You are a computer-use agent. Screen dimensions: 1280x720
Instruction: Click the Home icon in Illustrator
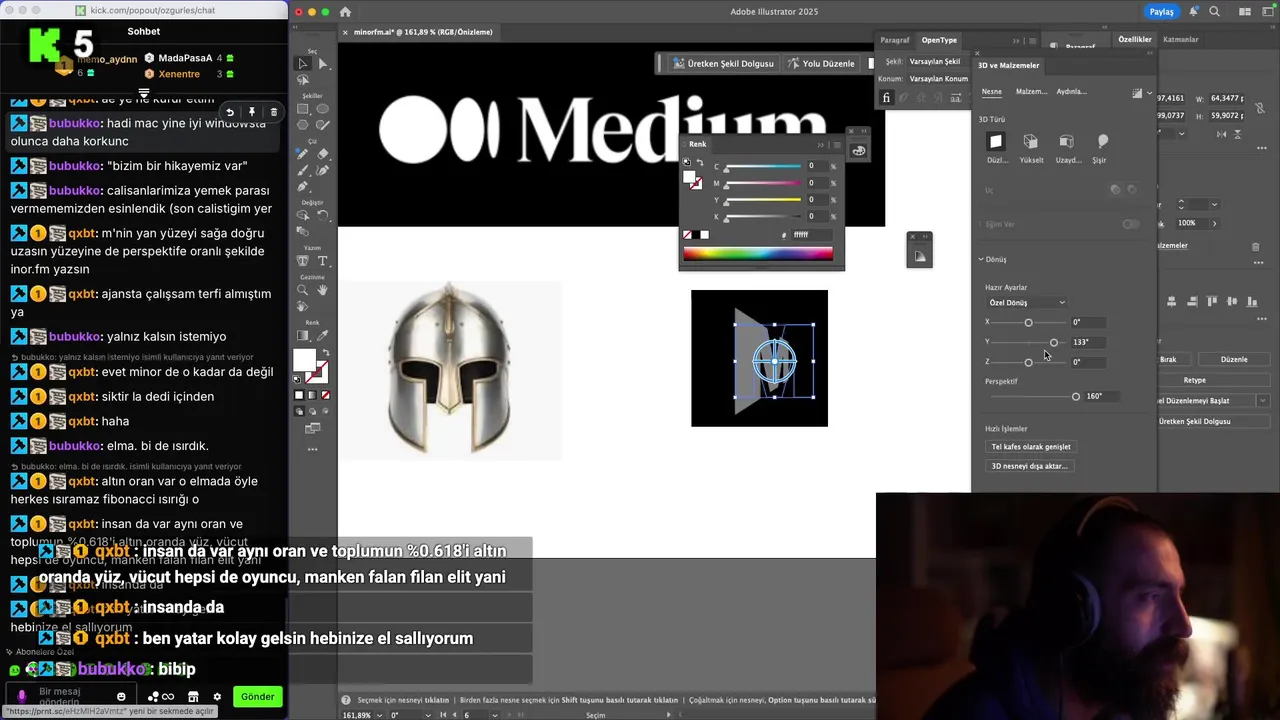coord(345,12)
